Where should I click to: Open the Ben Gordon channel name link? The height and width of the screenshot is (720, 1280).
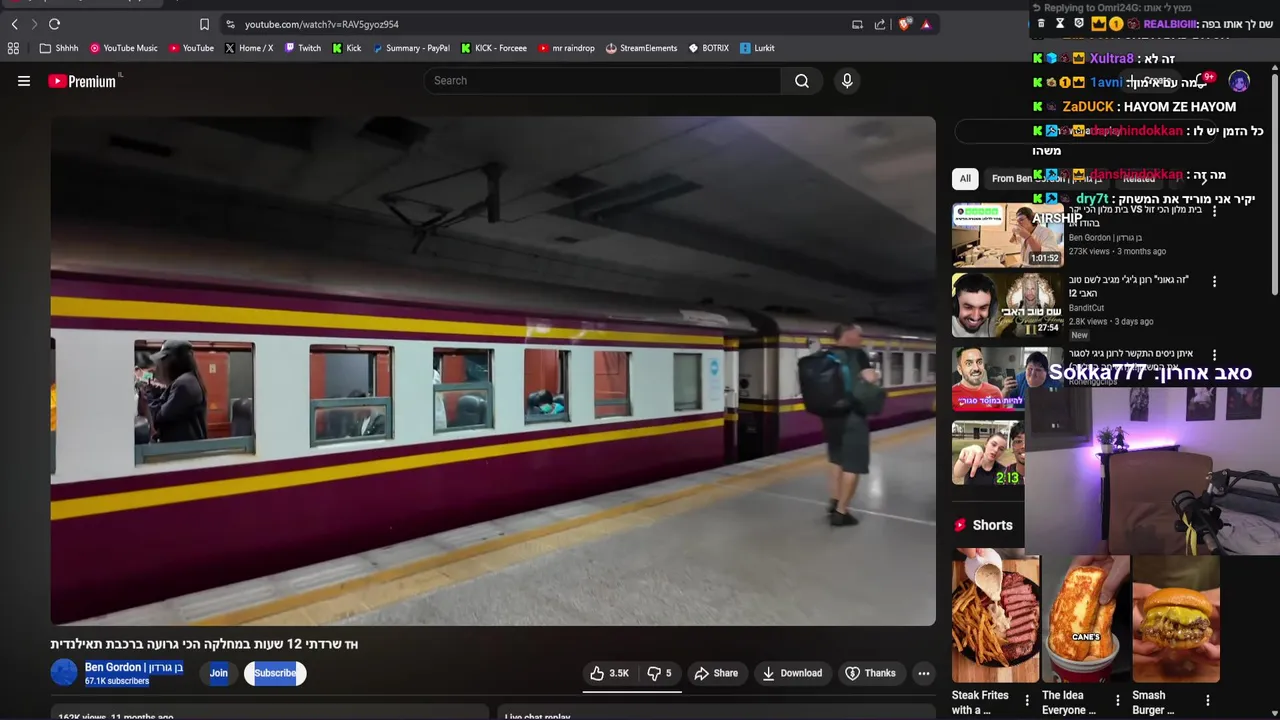pyautogui.click(x=134, y=667)
